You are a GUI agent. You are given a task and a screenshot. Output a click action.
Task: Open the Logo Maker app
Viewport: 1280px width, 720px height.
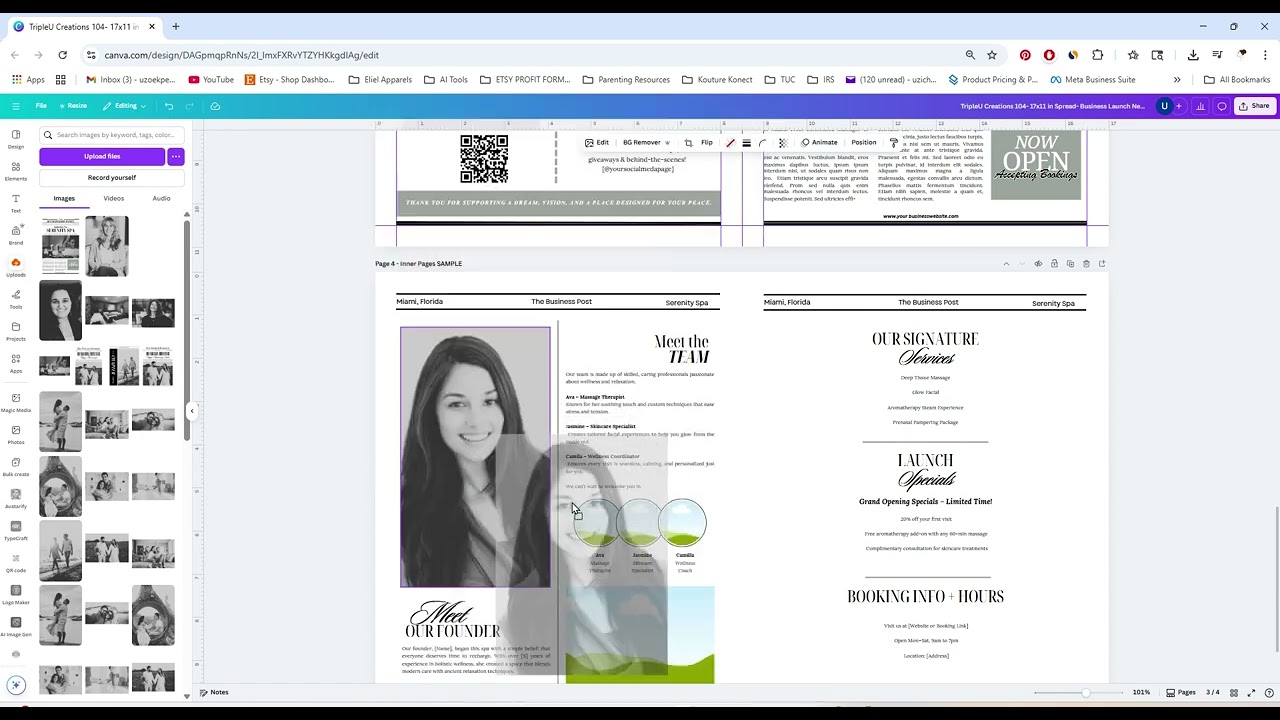click(15, 594)
